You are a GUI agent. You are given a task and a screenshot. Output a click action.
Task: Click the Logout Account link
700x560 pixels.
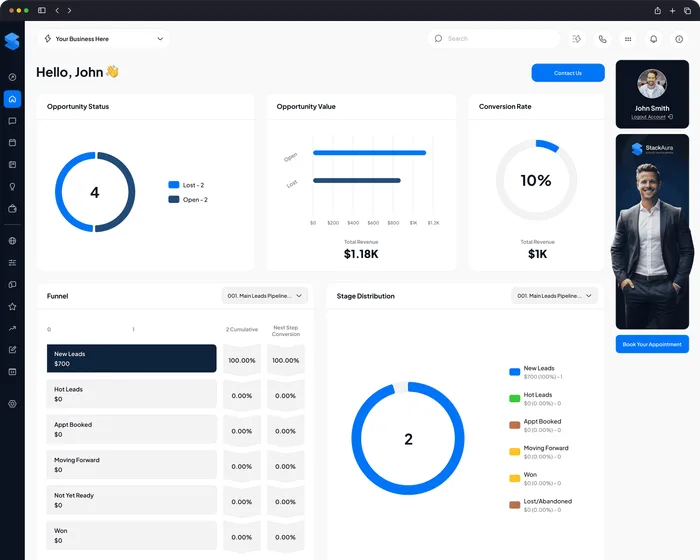pyautogui.click(x=652, y=117)
